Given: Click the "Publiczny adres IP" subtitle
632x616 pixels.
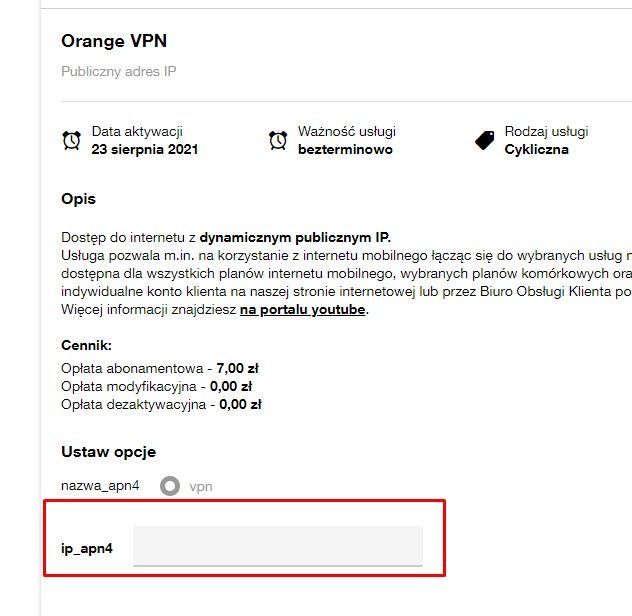Looking at the screenshot, I should 118,72.
